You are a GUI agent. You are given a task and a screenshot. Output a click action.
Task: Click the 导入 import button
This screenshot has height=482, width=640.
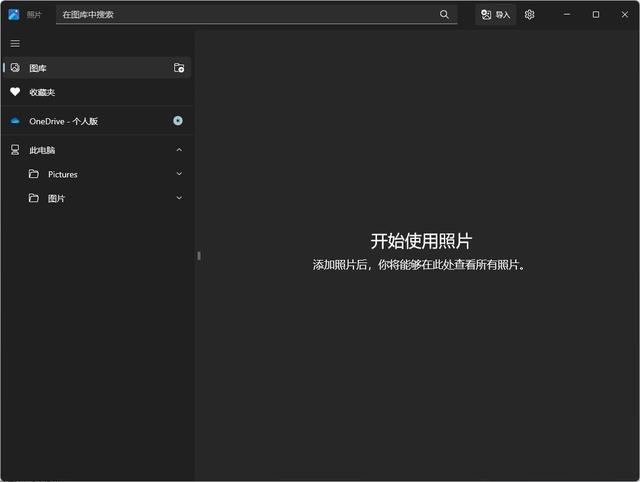click(x=495, y=15)
